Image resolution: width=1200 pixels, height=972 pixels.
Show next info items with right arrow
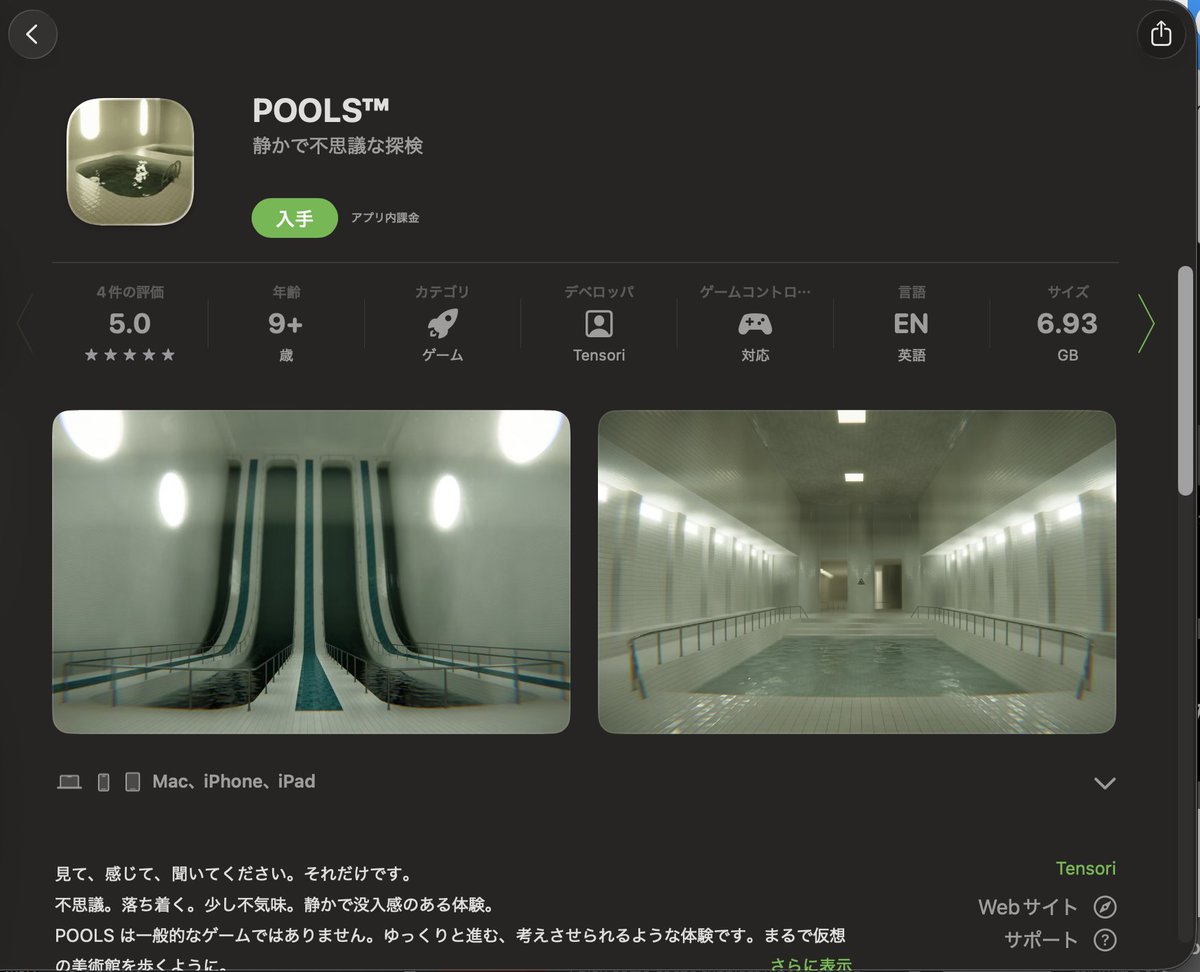pos(1146,324)
